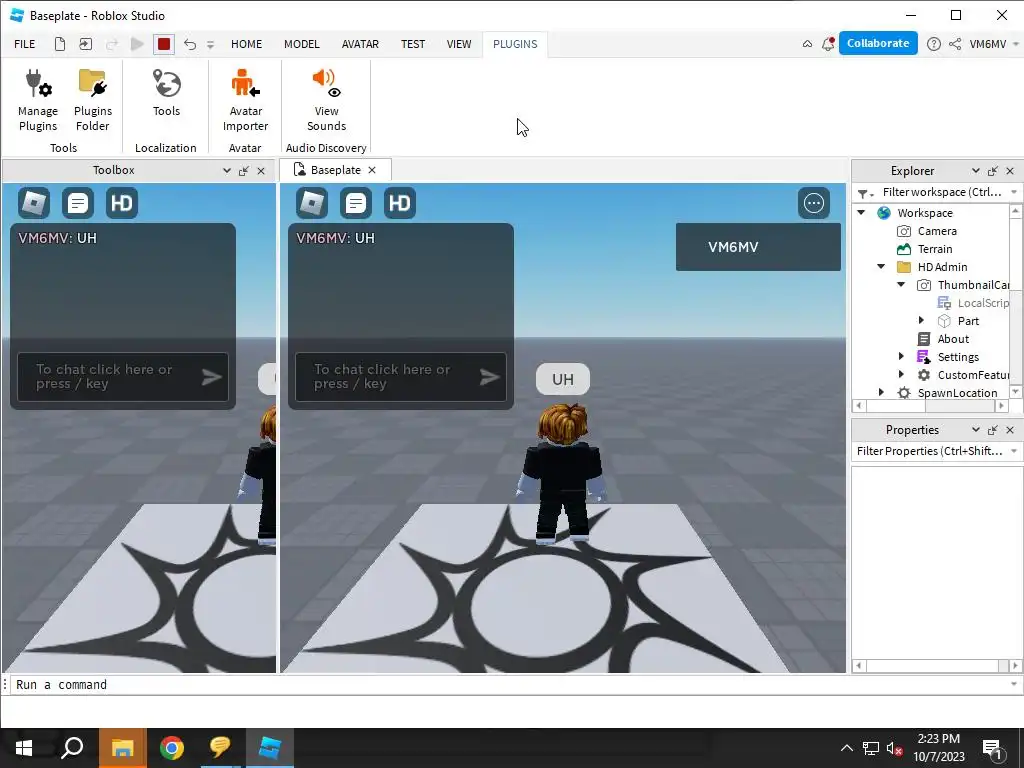Click the Roblox menu icon in Toolbox panel view
The height and width of the screenshot is (768, 1024).
[x=34, y=203]
